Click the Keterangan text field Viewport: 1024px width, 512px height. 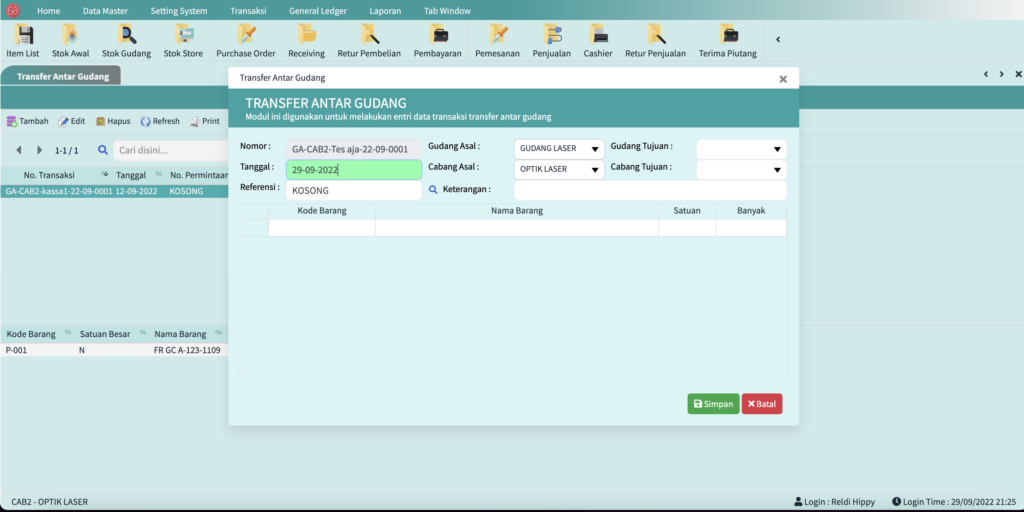pos(650,190)
